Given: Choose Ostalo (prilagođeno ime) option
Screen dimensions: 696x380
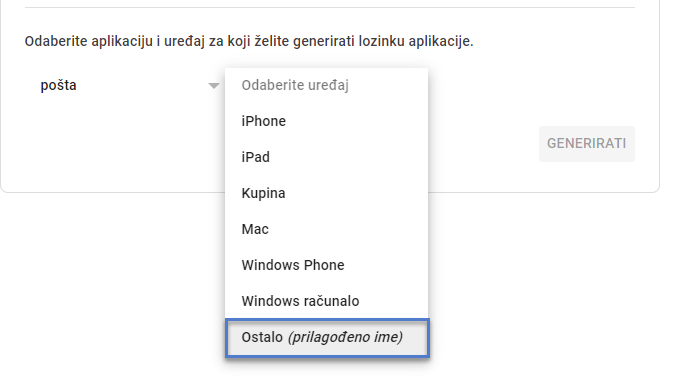Looking at the screenshot, I should (x=327, y=337).
